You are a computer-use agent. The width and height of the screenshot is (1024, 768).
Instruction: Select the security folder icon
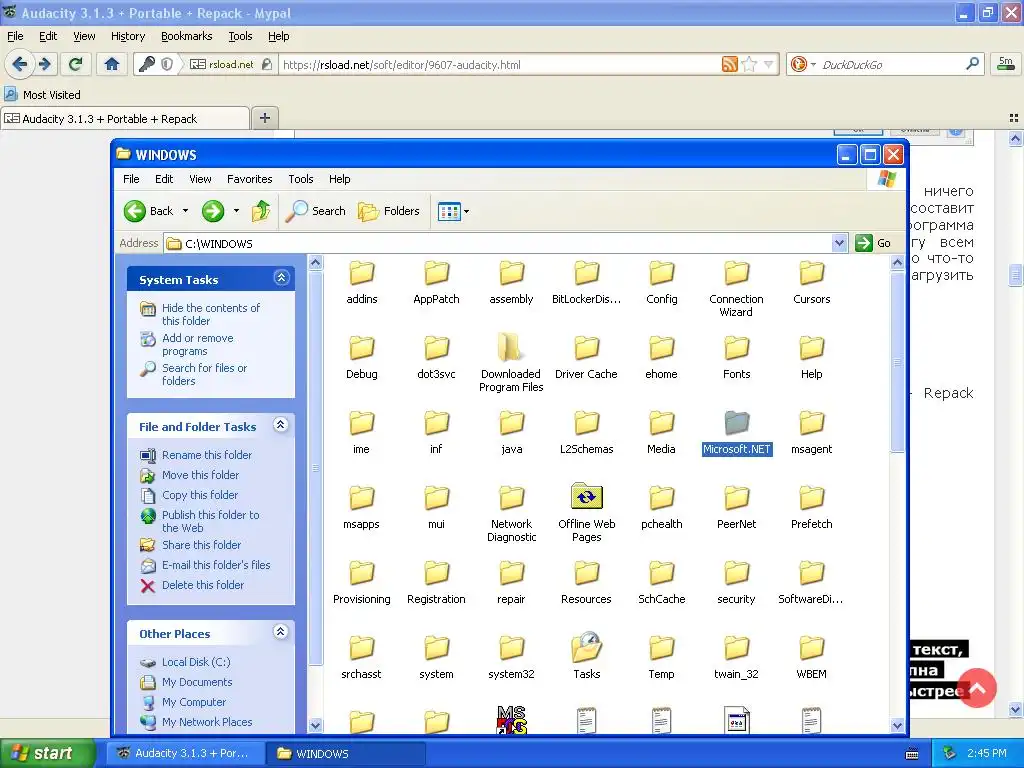(x=737, y=573)
